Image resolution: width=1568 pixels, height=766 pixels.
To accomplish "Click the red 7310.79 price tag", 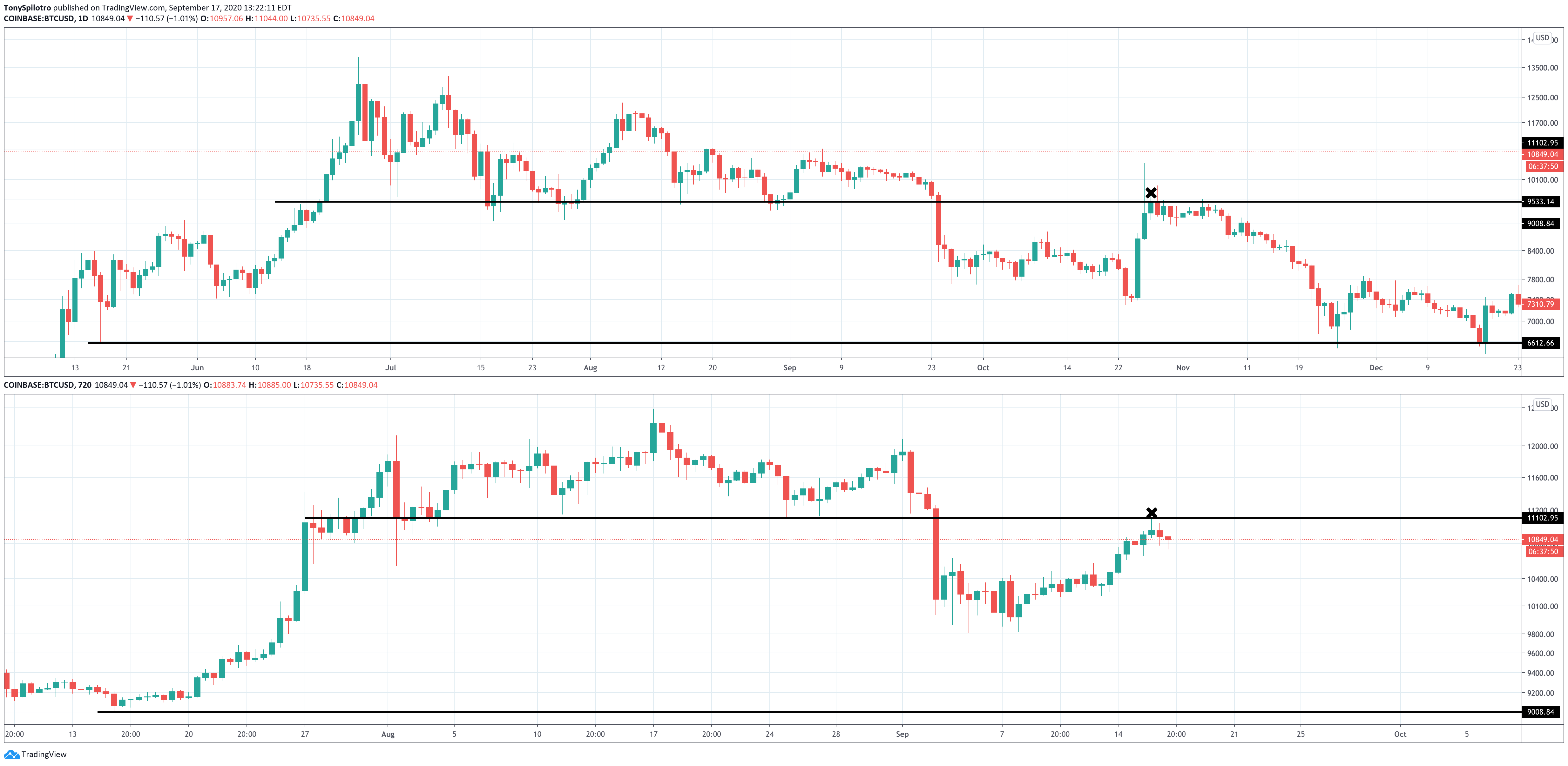I will (x=1541, y=304).
